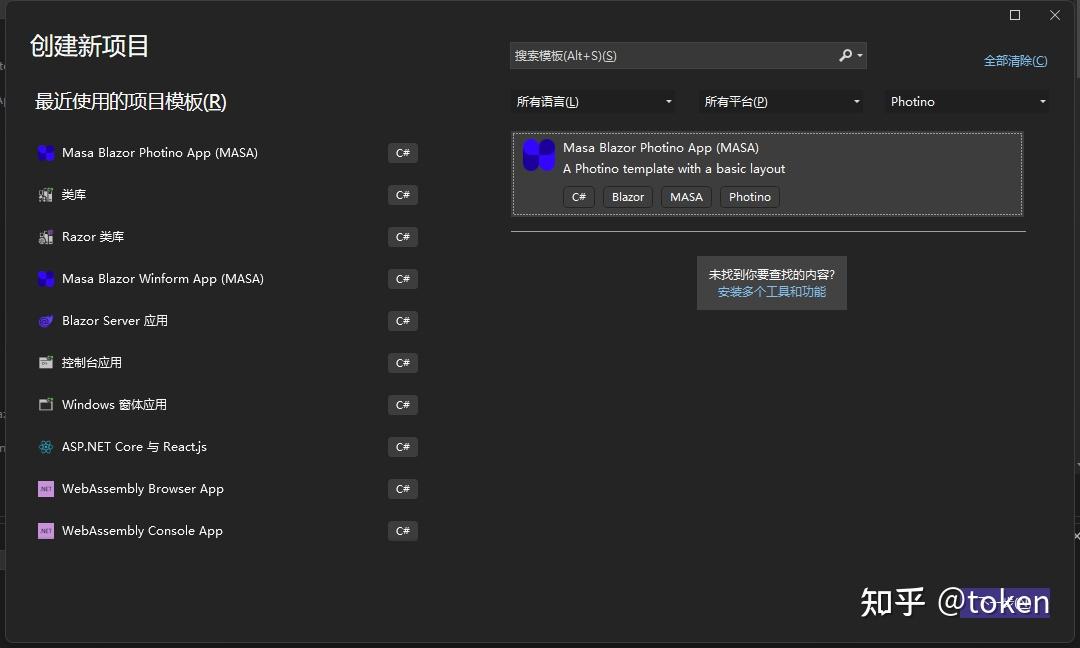Click the 全部清除 clear-all link
This screenshot has width=1080, height=648.
pyautogui.click(x=1016, y=60)
